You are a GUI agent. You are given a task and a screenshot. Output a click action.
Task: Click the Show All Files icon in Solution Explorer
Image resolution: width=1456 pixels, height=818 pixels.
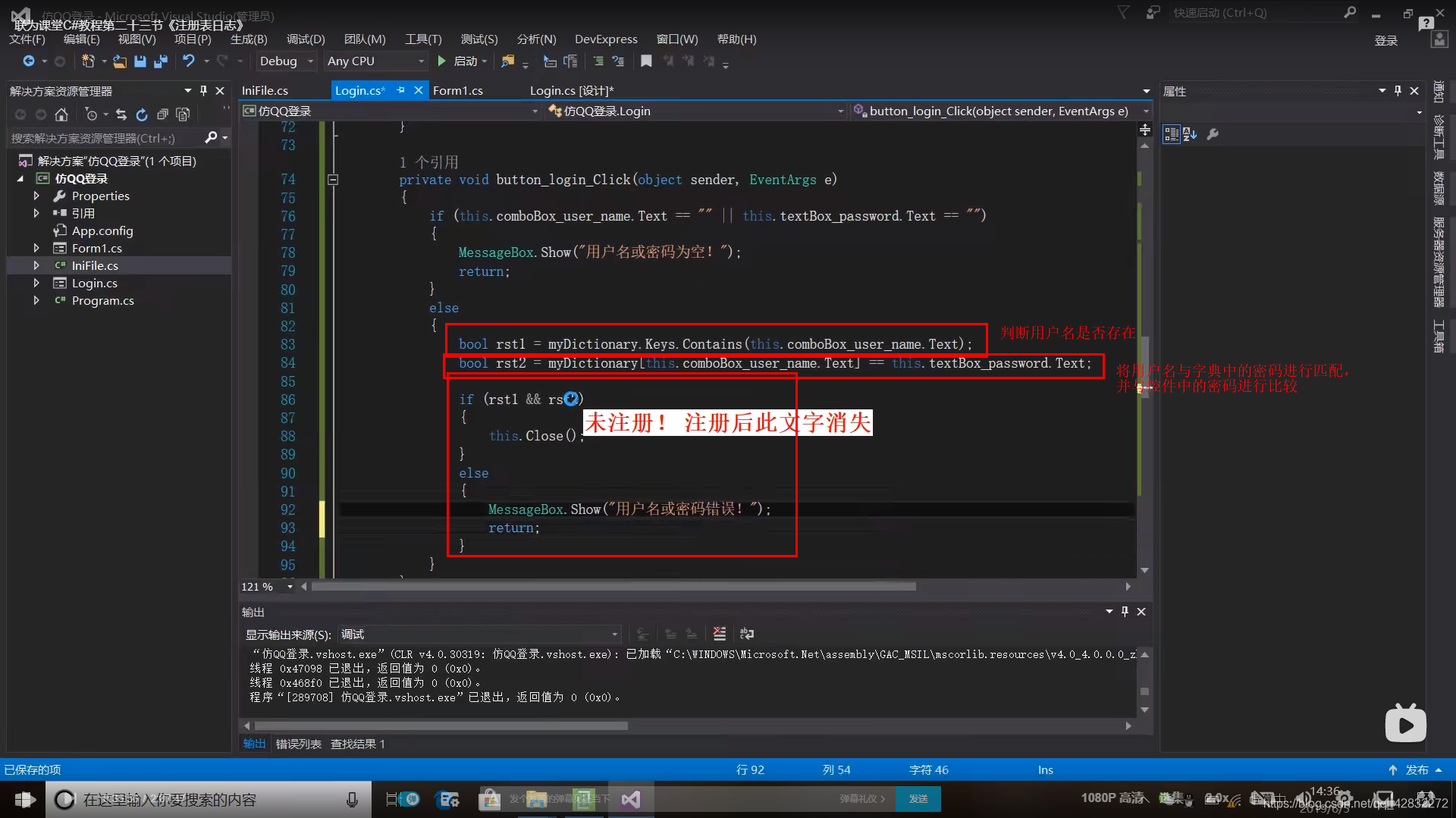(x=183, y=114)
